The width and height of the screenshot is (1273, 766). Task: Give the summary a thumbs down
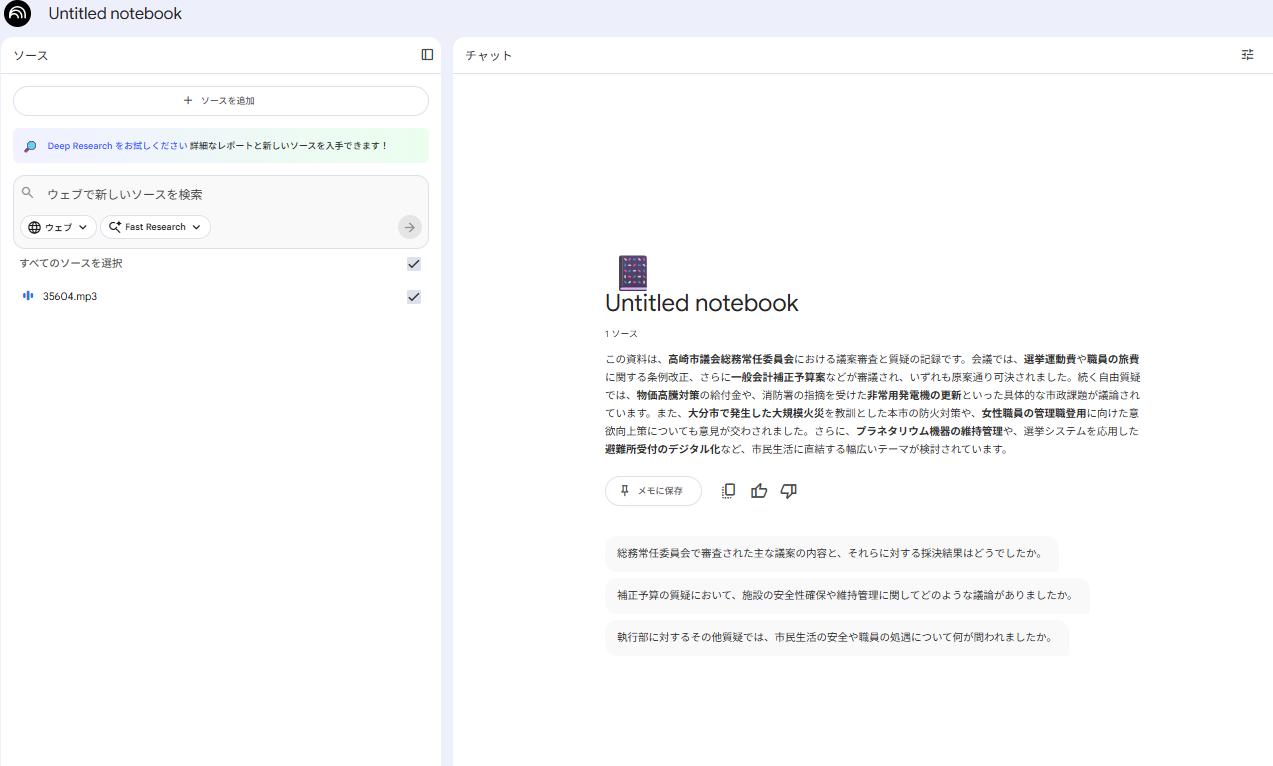(x=789, y=491)
